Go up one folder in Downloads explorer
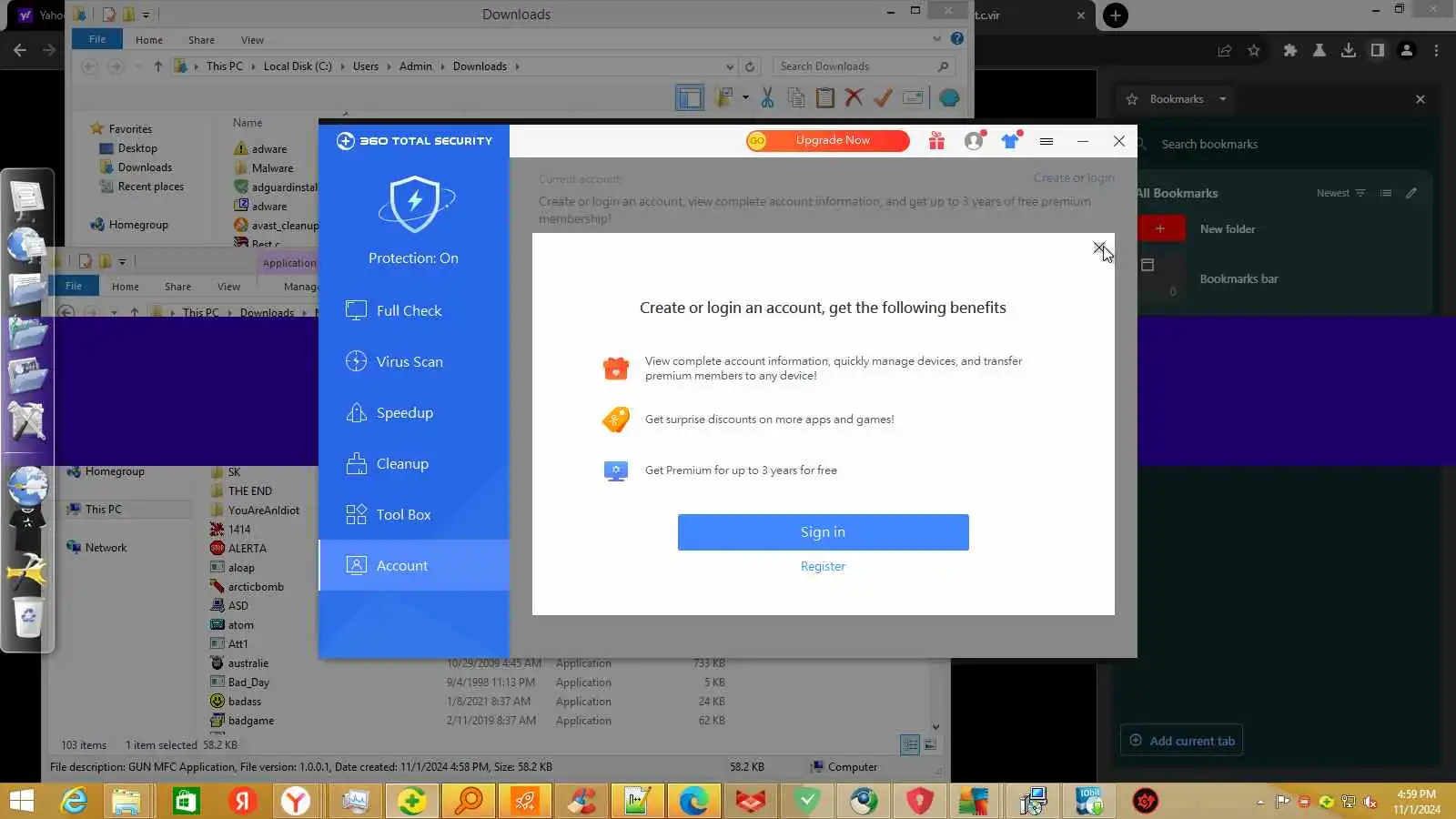This screenshot has width=1456, height=819. (x=158, y=66)
